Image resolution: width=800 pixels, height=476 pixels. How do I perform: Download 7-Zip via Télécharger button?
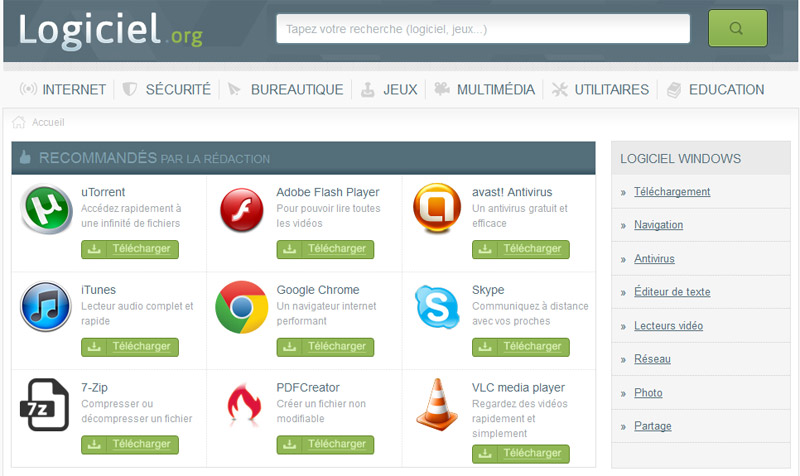tap(130, 444)
